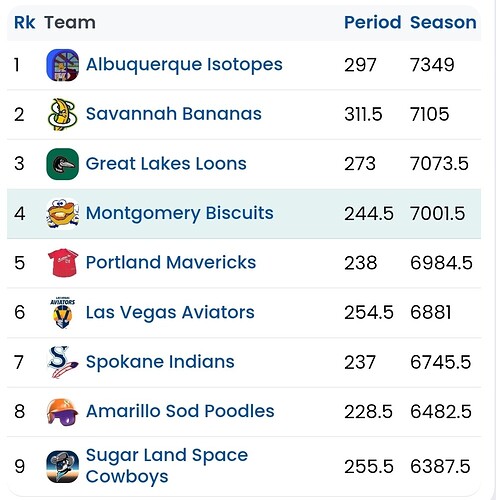Select the Montgomery Biscuits mascot icon
496x500 pixels.
62,213
